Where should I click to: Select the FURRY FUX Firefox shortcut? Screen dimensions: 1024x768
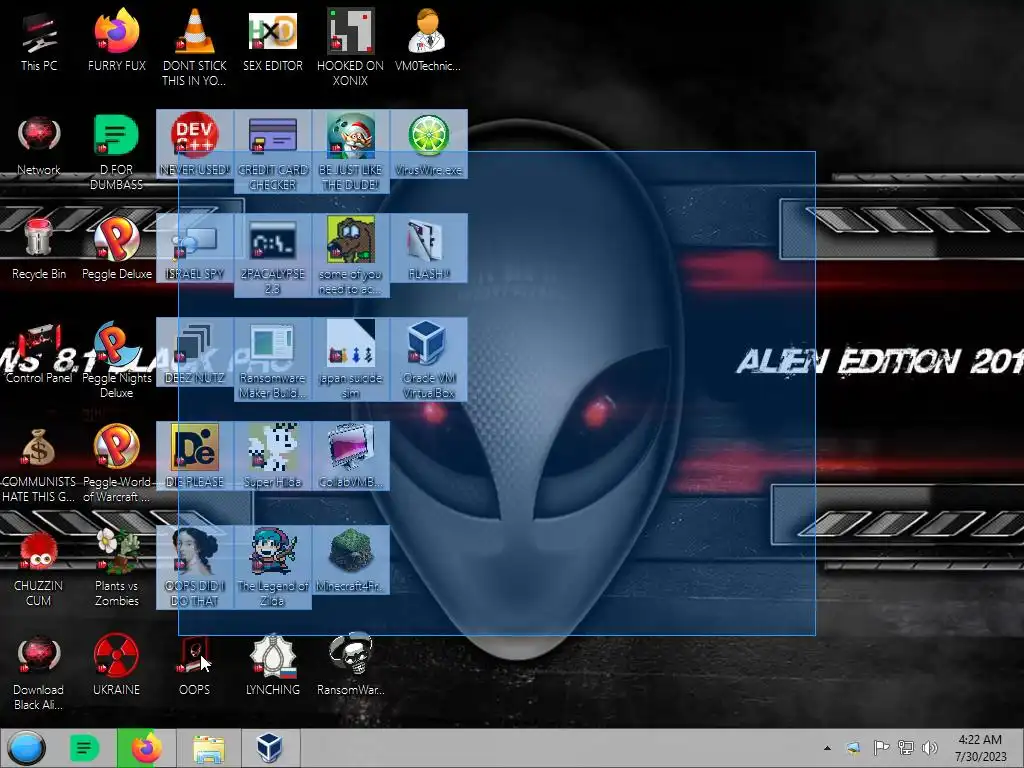click(x=116, y=40)
